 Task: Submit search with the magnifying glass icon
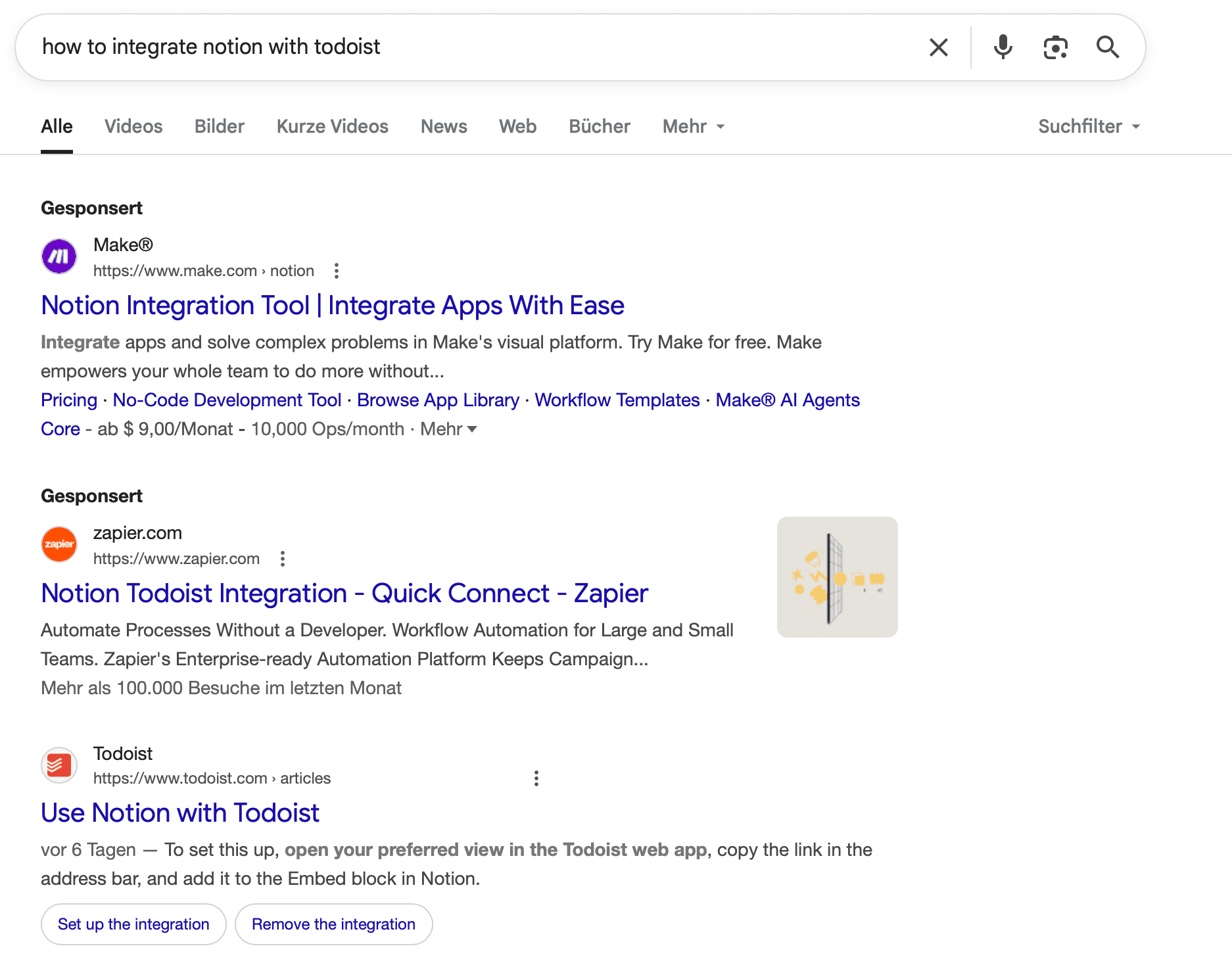[x=1108, y=47]
